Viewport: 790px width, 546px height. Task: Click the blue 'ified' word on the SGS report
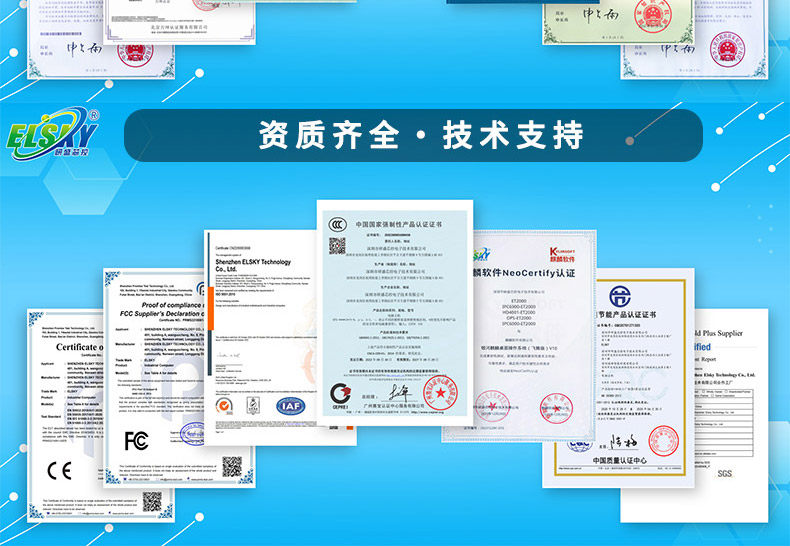[x=702, y=347]
